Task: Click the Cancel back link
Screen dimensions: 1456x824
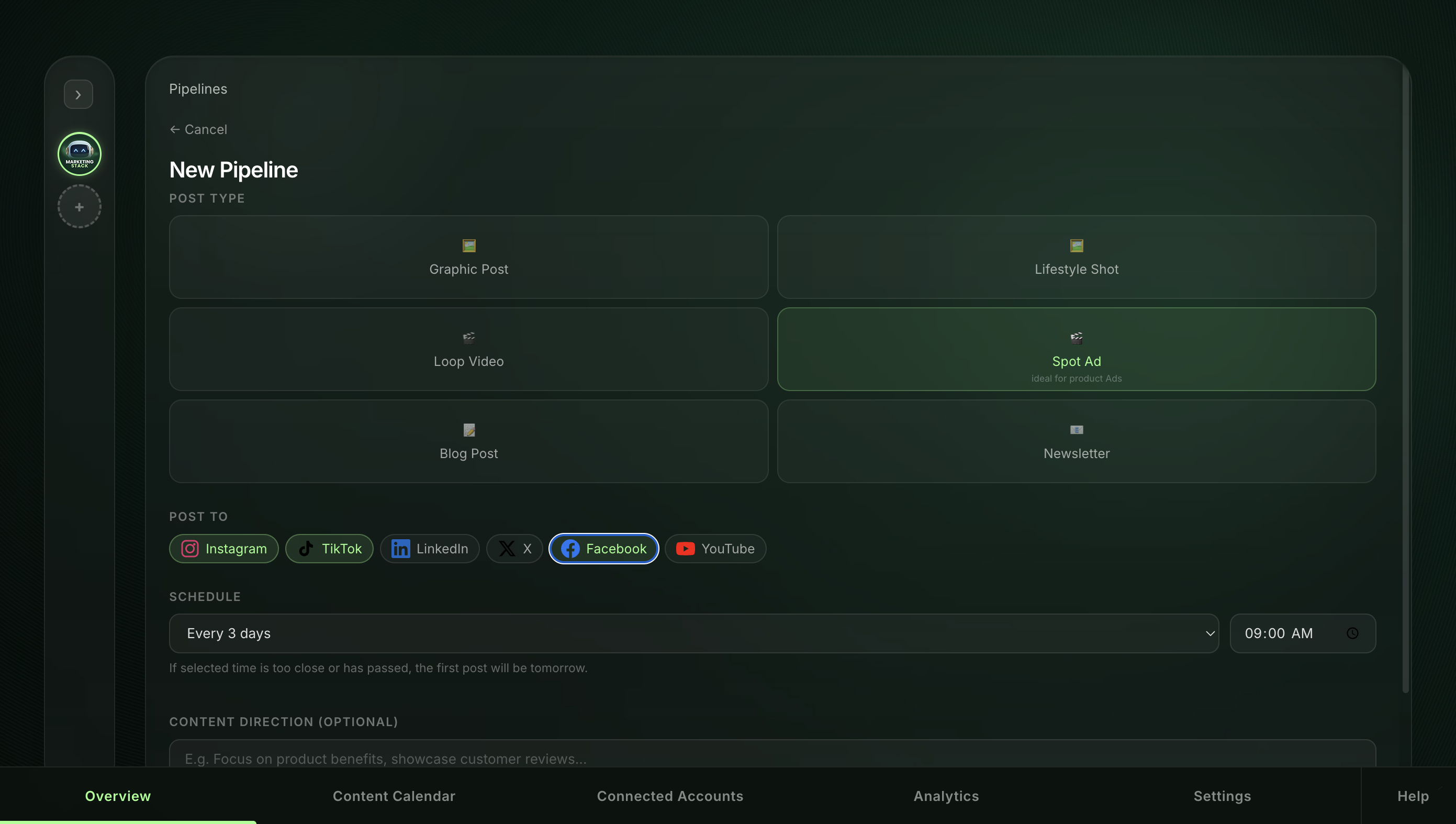Action: tap(198, 130)
